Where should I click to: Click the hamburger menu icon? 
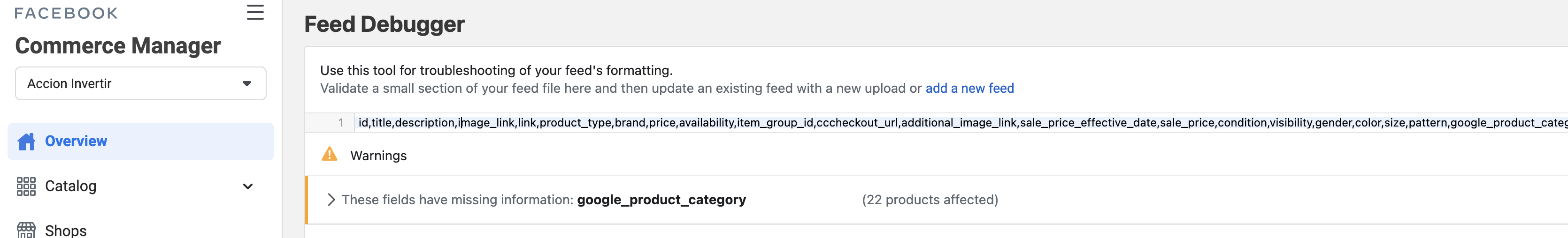point(255,12)
